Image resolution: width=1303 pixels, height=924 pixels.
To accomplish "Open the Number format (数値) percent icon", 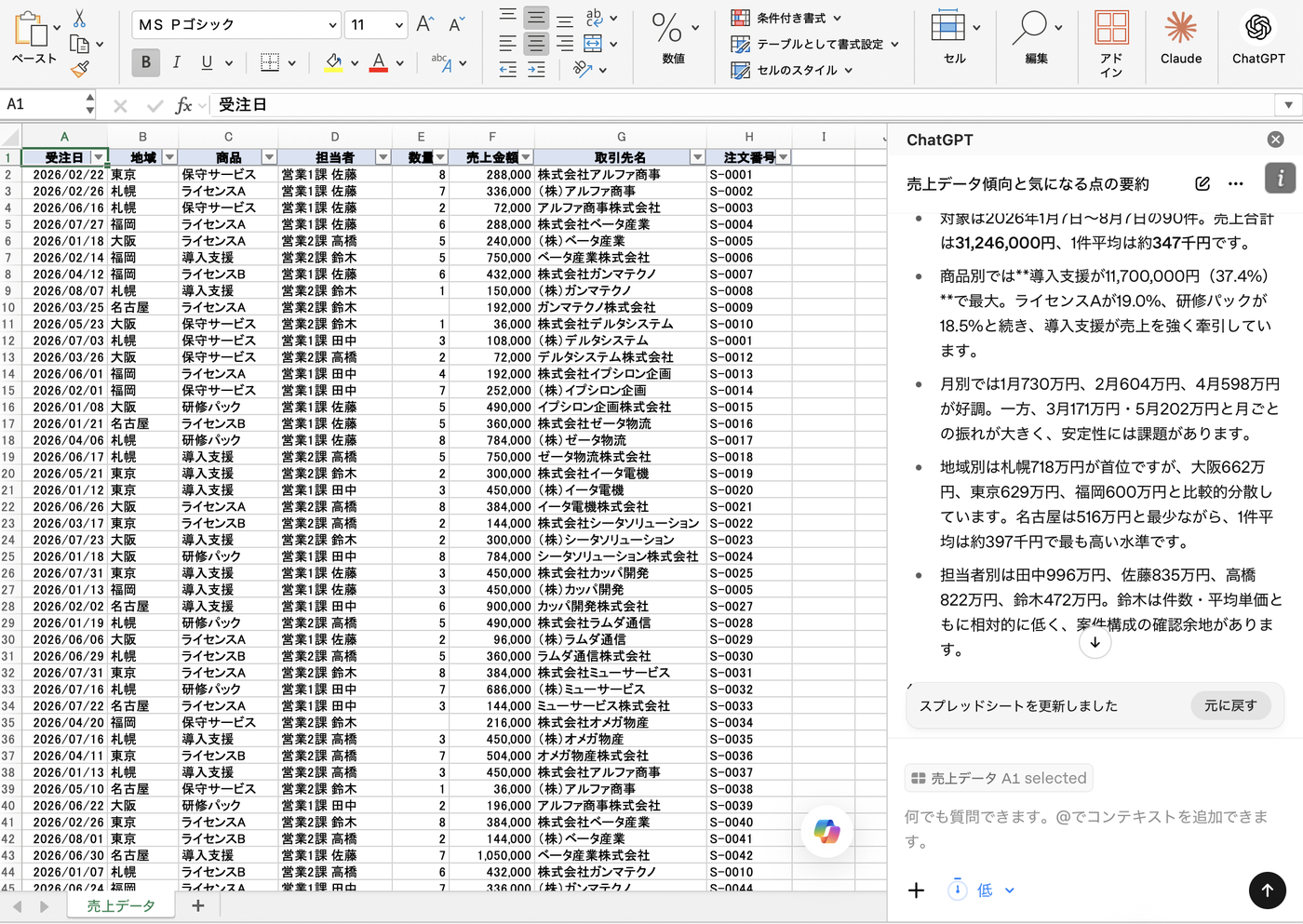I will (x=666, y=28).
